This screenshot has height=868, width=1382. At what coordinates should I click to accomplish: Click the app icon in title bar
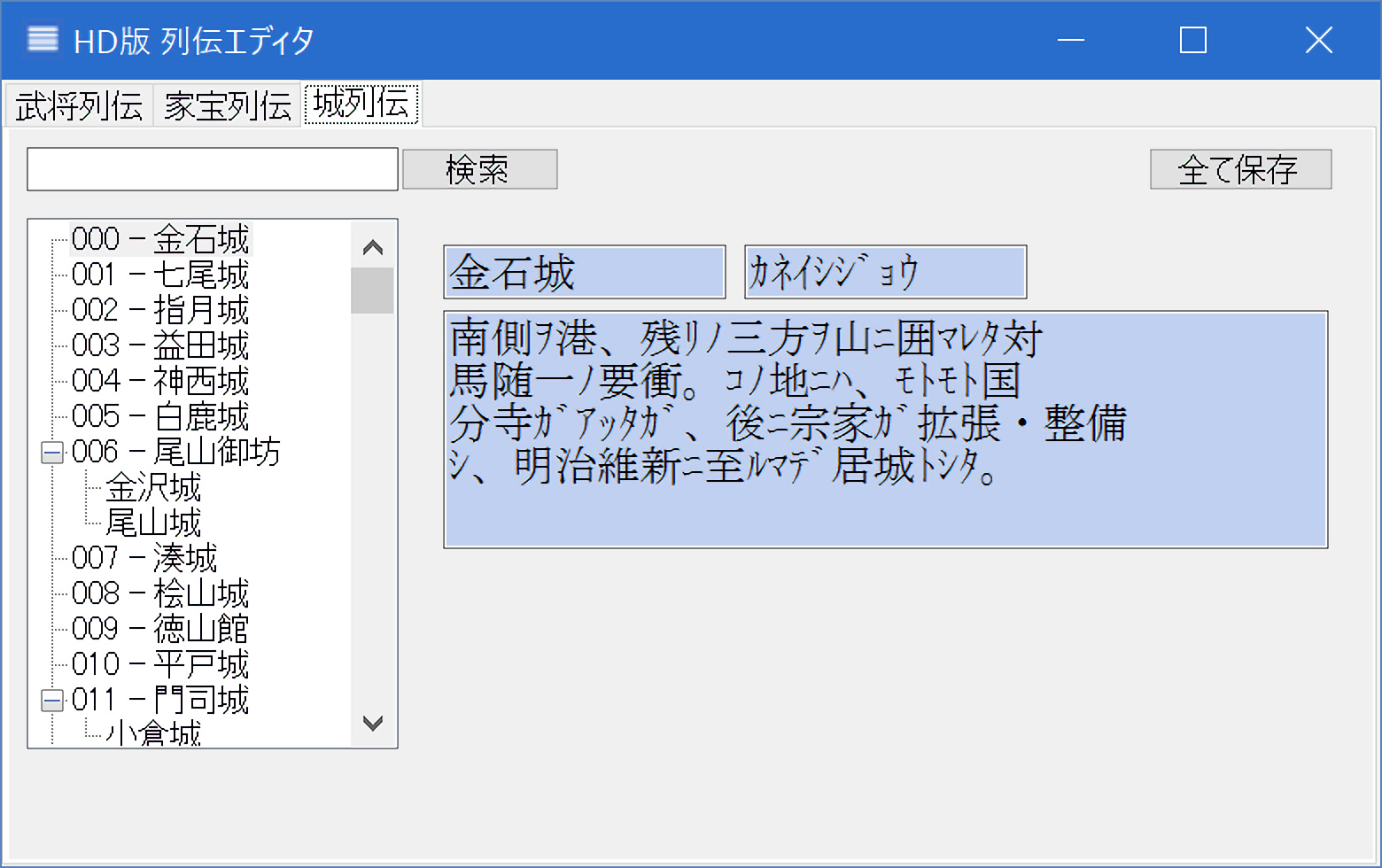pyautogui.click(x=43, y=40)
